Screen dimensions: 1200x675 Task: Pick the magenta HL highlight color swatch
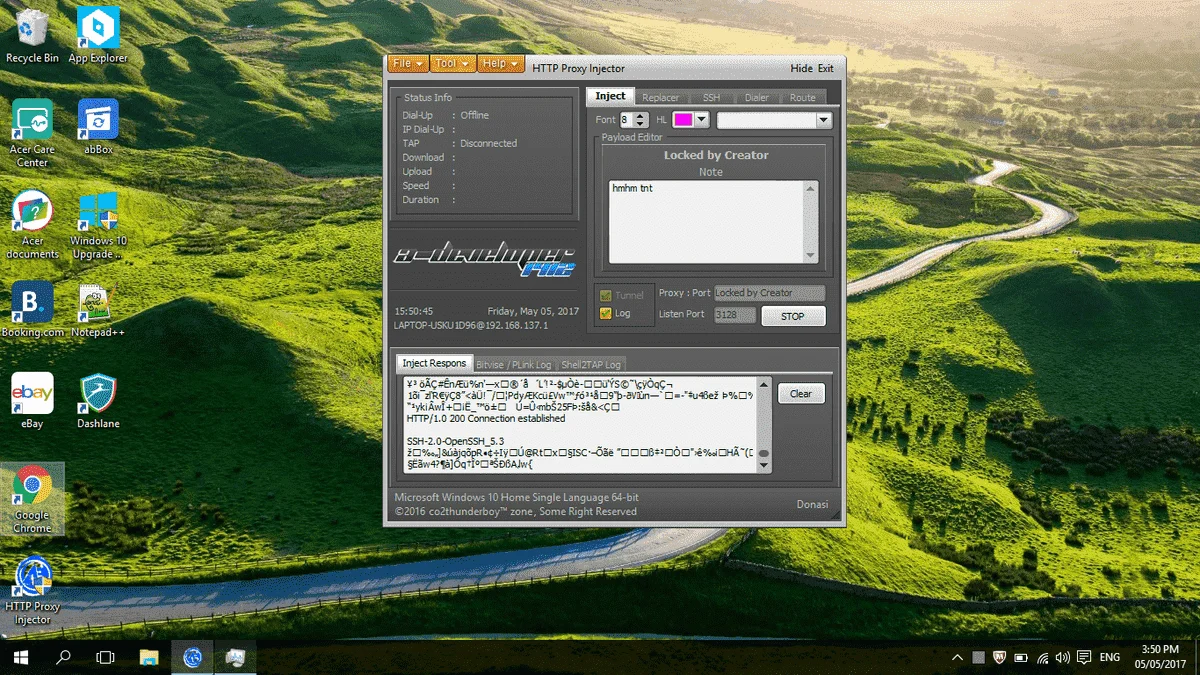pyautogui.click(x=683, y=120)
